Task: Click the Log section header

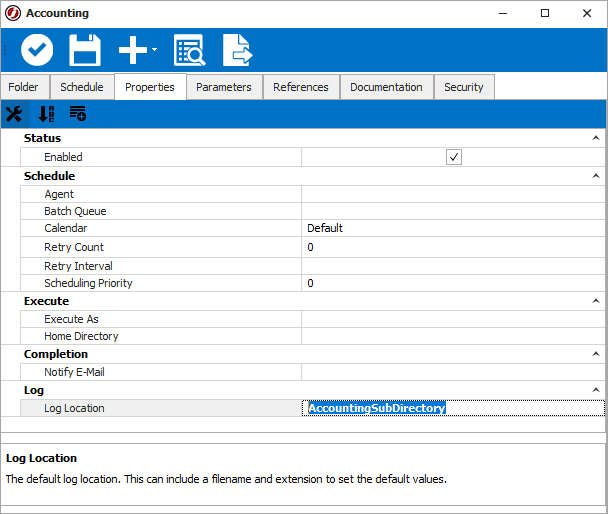Action: pyautogui.click(x=34, y=390)
